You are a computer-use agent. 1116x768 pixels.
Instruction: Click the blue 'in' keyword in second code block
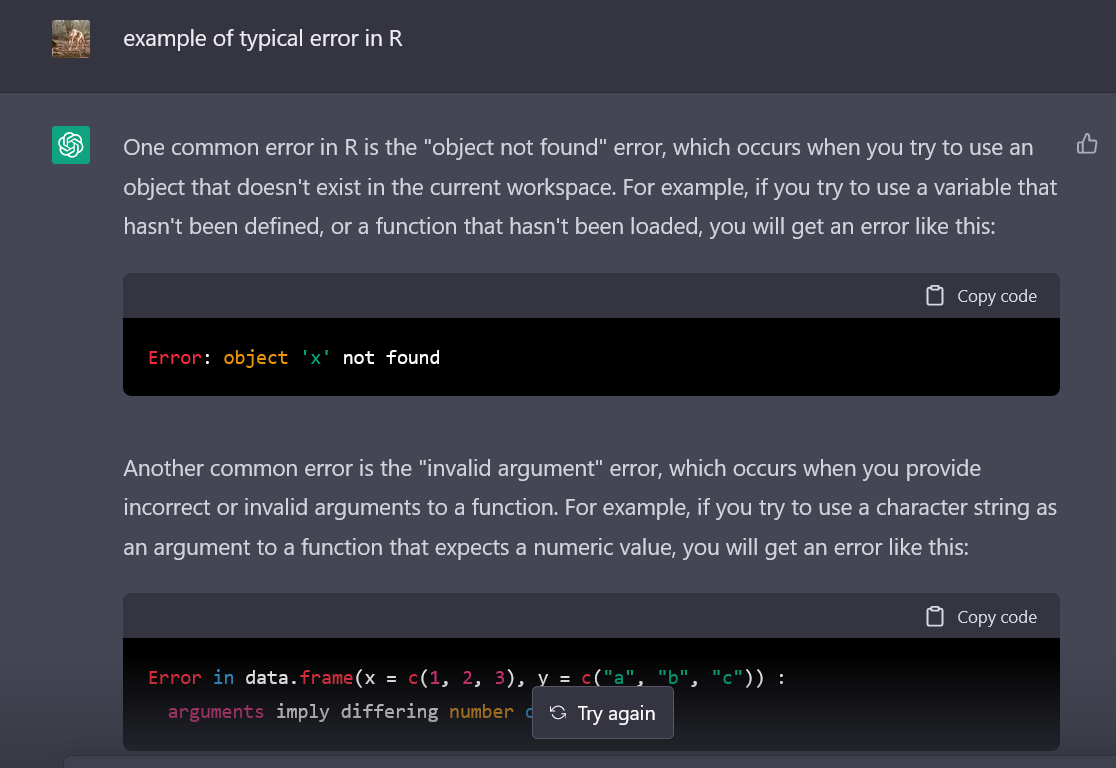tap(223, 678)
